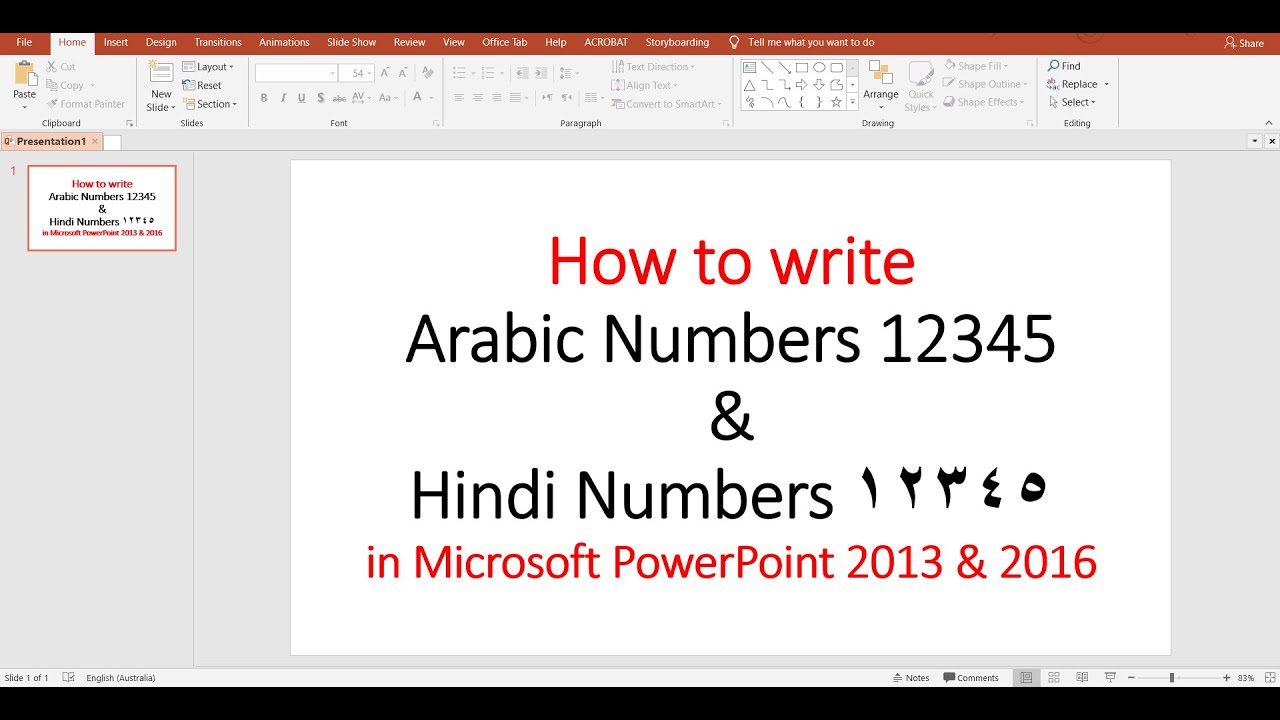Click the Paste clipboard icon
This screenshot has height=720, width=1280.
(25, 74)
